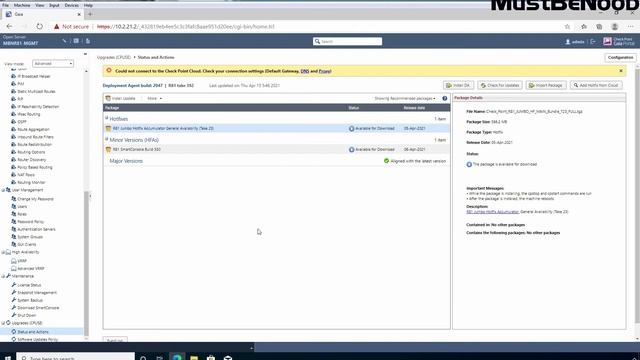Image resolution: width=640 pixels, height=360 pixels.
Task: Click the Gaia portal search field
Action: point(347,41)
